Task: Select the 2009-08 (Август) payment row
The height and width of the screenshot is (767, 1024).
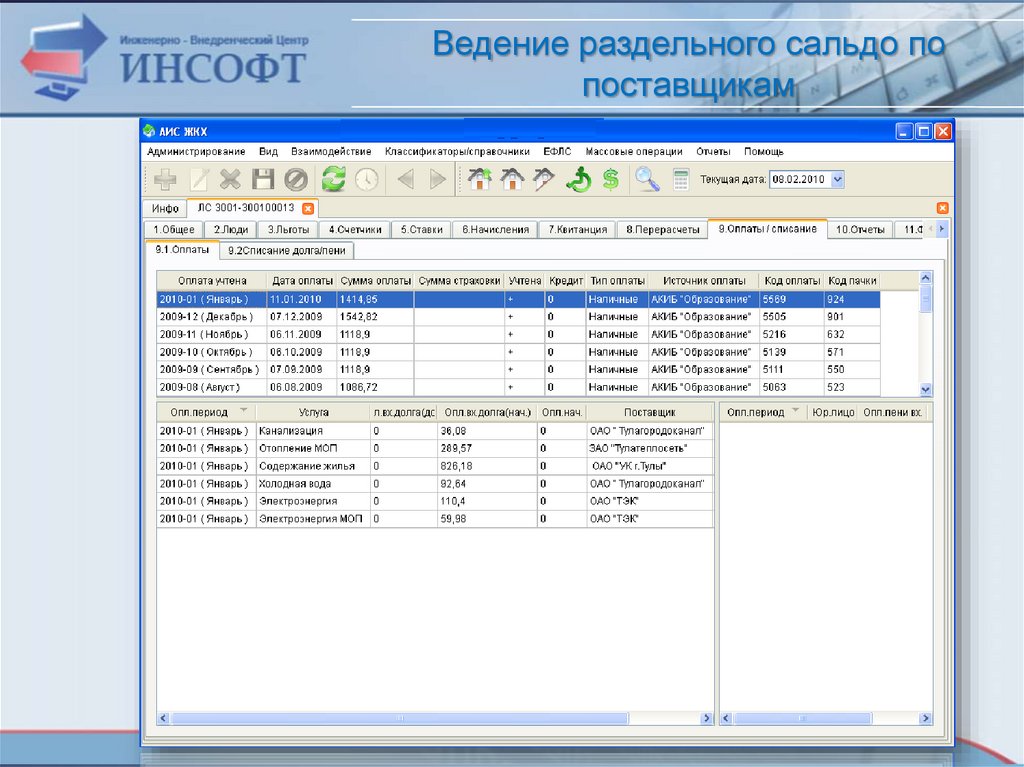Action: (x=519, y=387)
